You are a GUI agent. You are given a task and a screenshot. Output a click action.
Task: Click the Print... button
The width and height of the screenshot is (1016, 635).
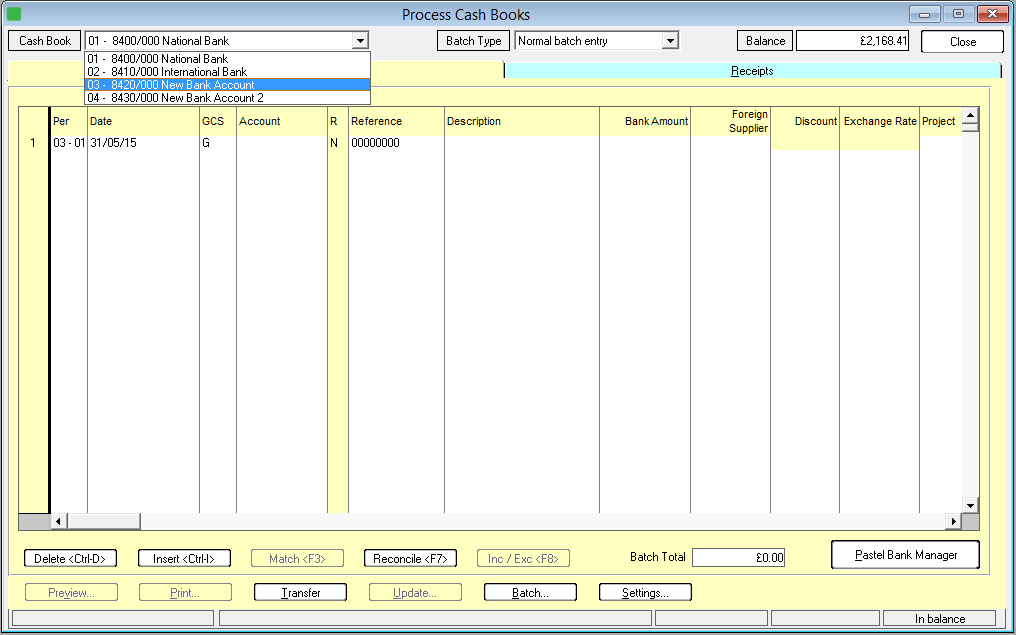click(x=185, y=593)
